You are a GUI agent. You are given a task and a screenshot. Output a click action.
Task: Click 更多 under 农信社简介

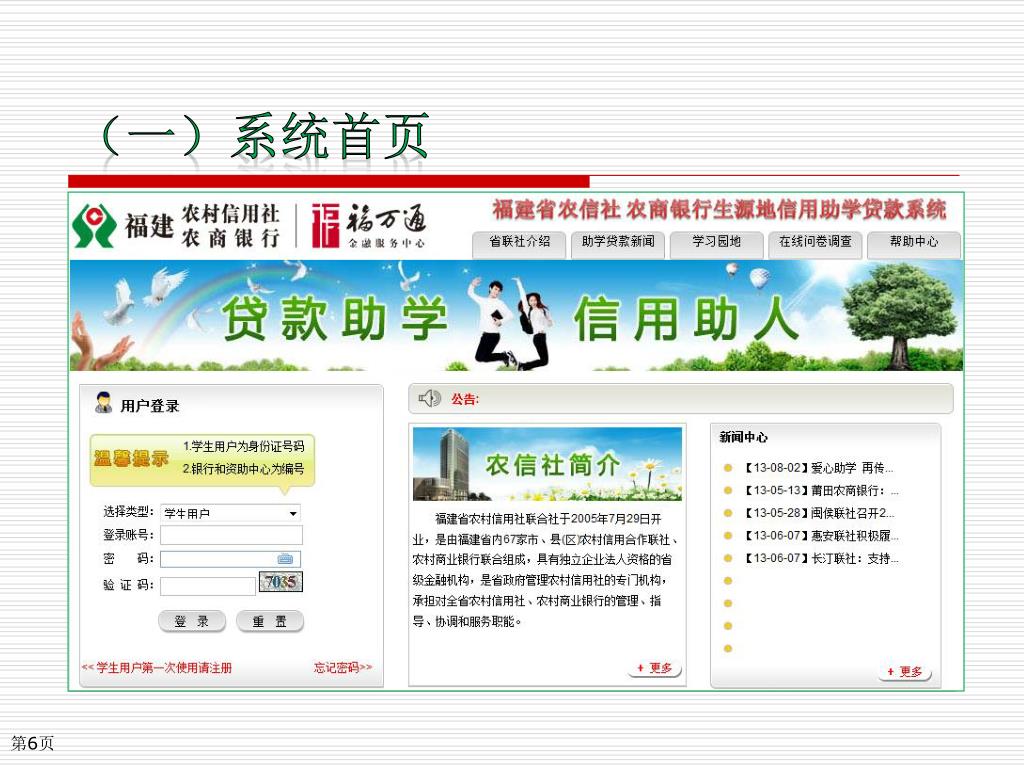[x=654, y=668]
